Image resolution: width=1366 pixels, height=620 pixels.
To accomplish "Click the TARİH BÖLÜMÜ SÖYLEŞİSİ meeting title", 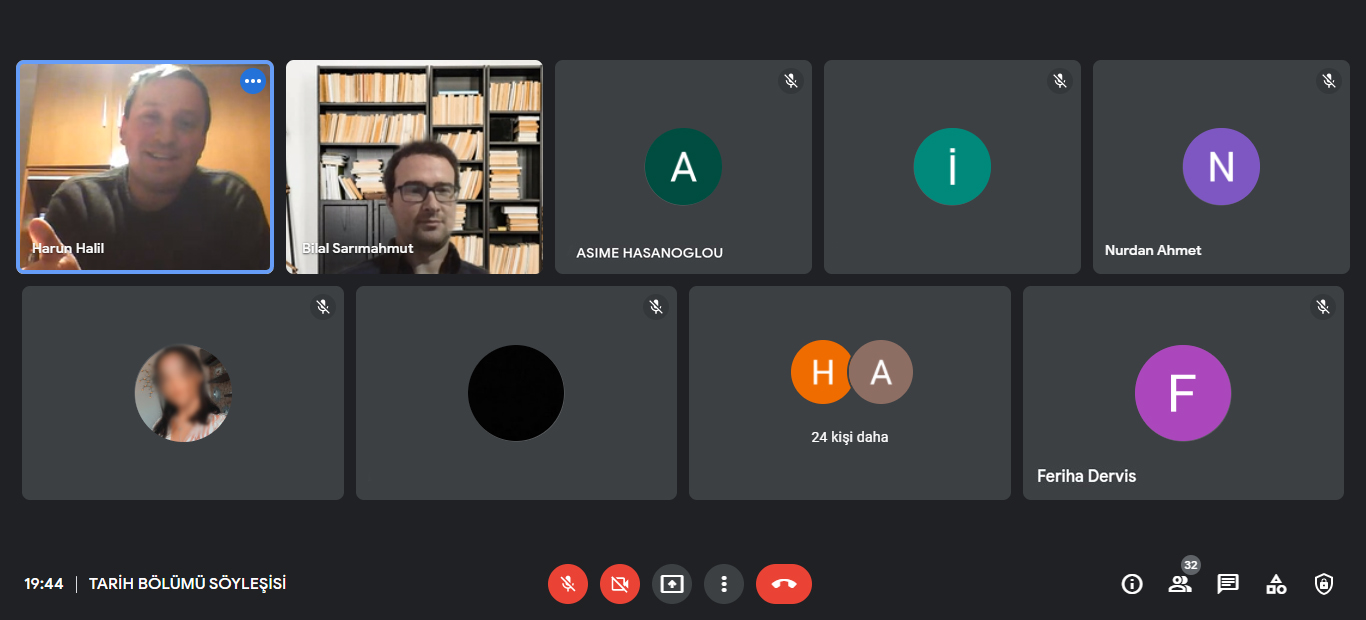I will tap(187, 583).
